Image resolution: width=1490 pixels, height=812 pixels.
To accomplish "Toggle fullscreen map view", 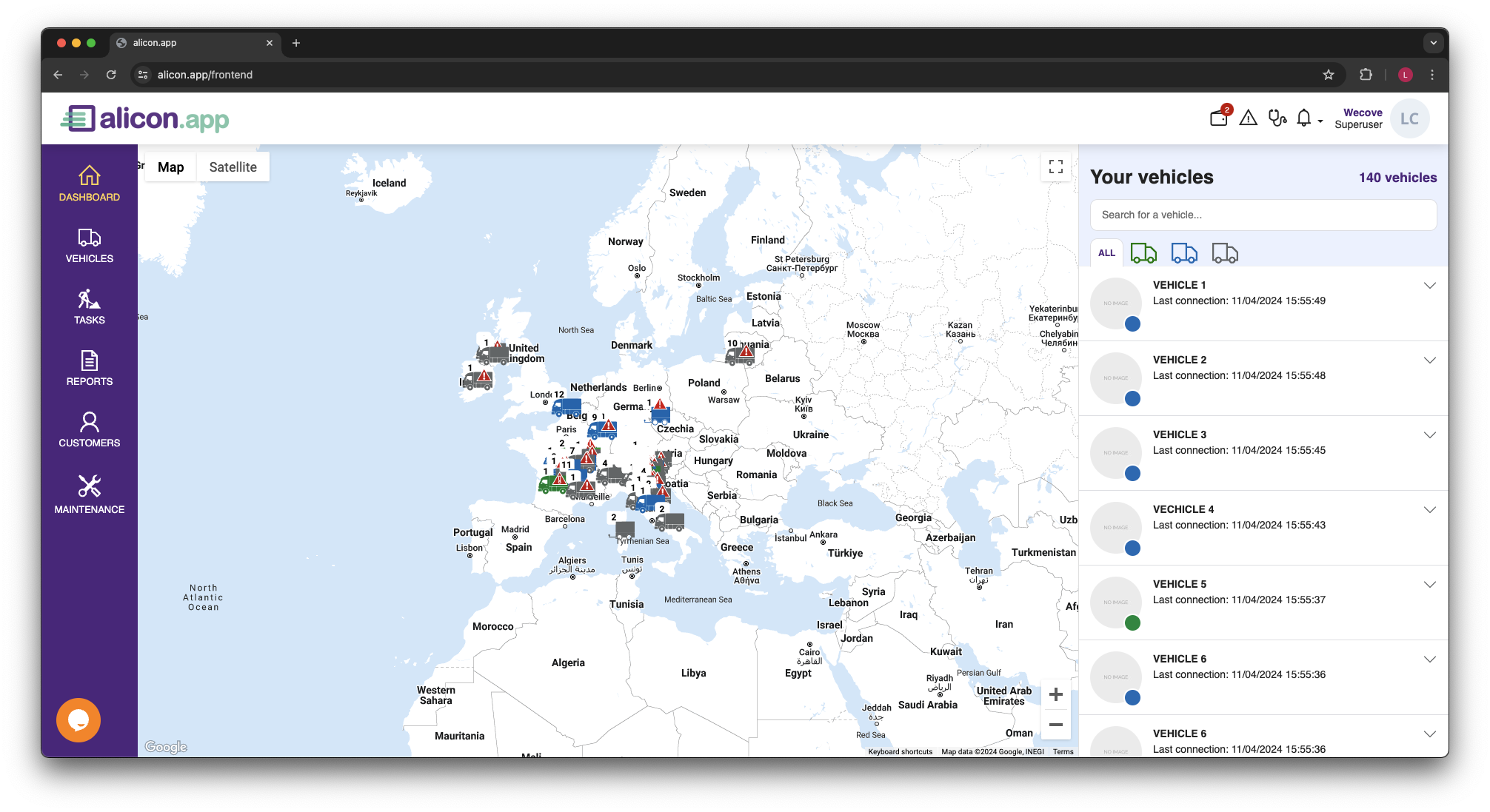I will pos(1056,167).
